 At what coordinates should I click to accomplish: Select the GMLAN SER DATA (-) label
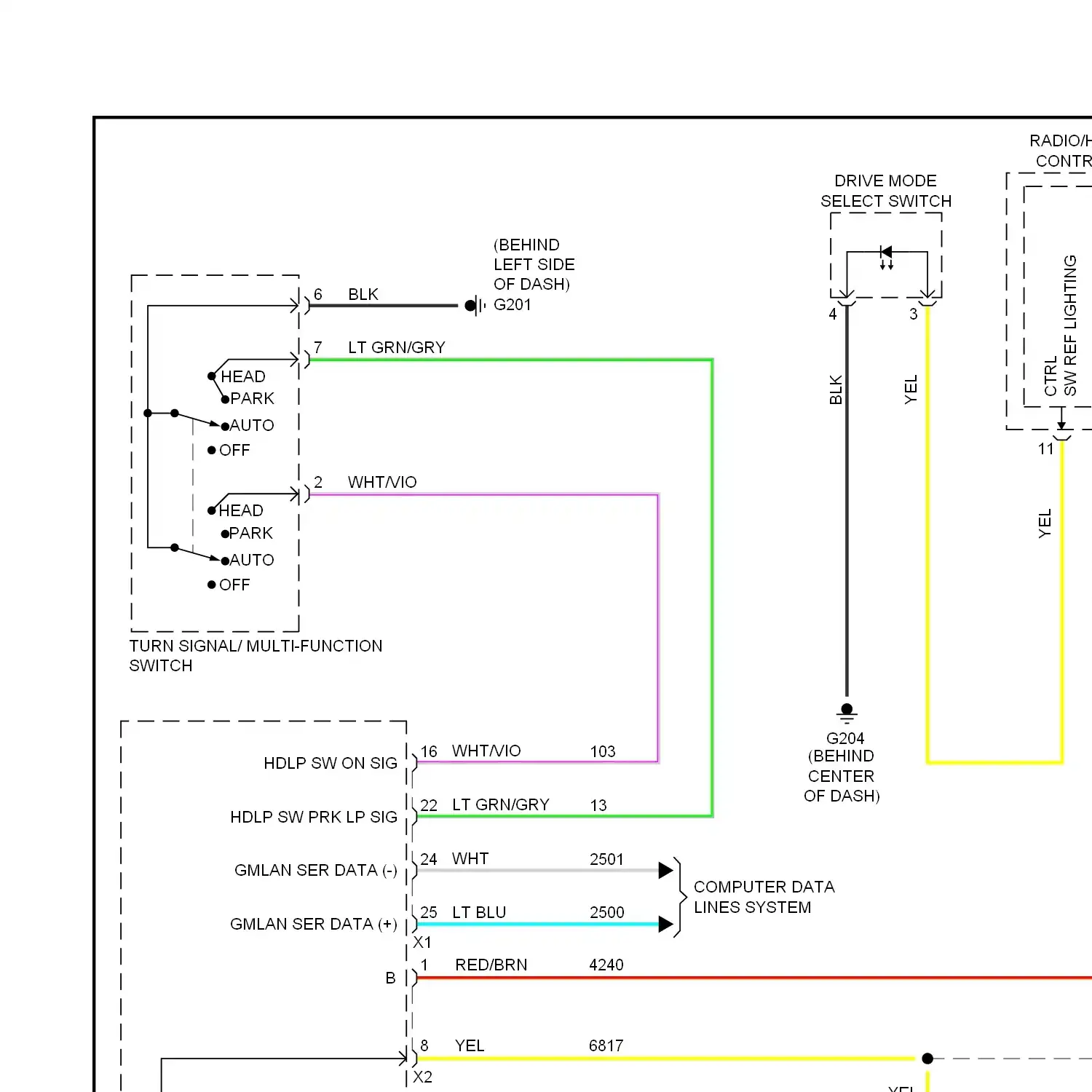(x=316, y=871)
